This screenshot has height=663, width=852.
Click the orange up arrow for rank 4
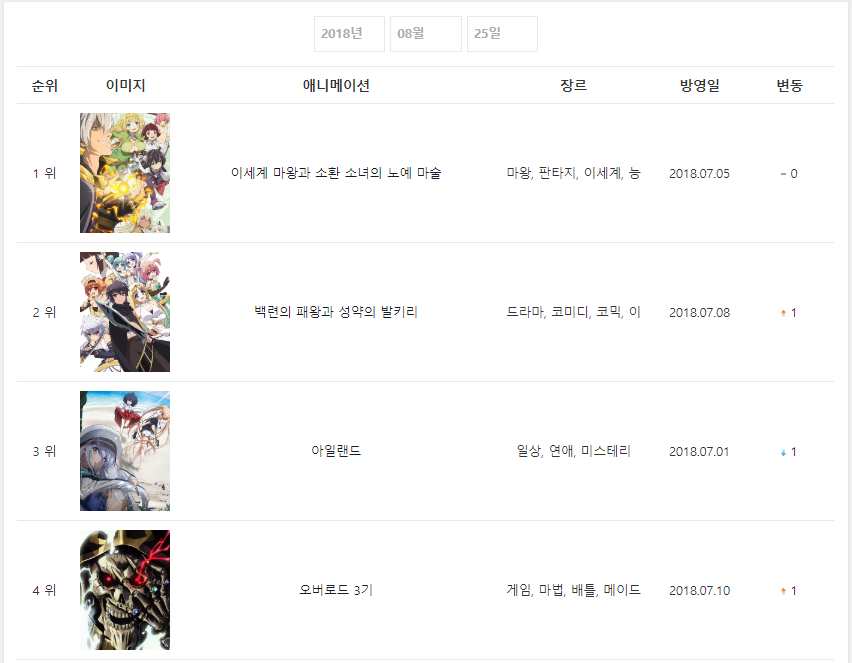click(783, 591)
